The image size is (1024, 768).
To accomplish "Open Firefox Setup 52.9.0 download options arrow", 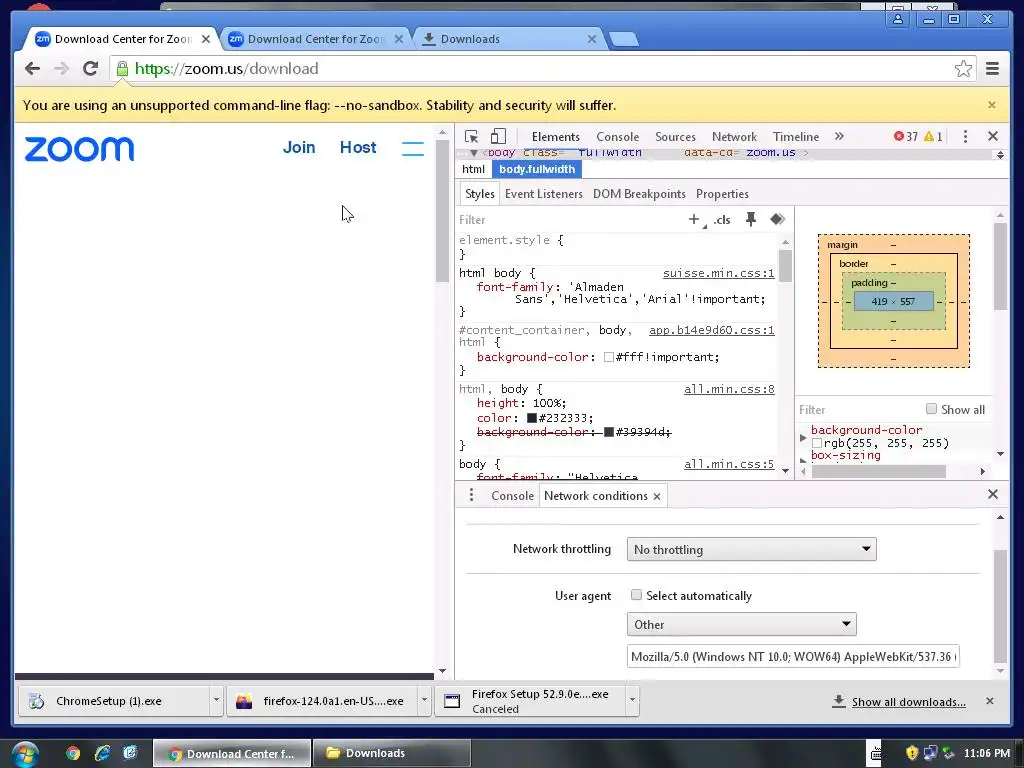I will click(632, 701).
